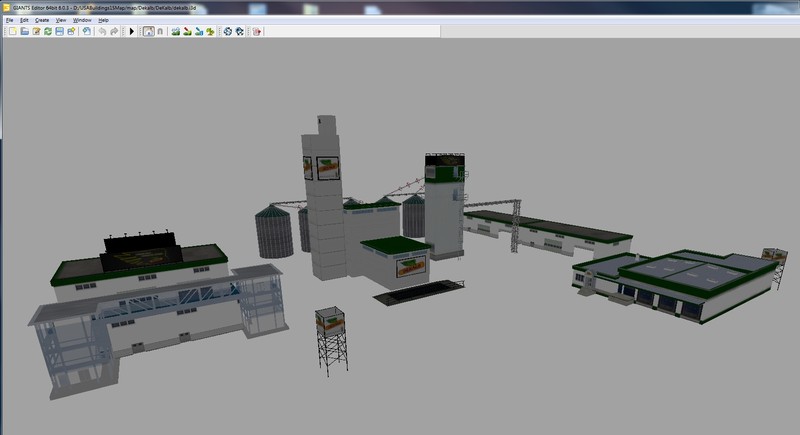Expand the Create menu
800x435 pixels.
[42, 20]
